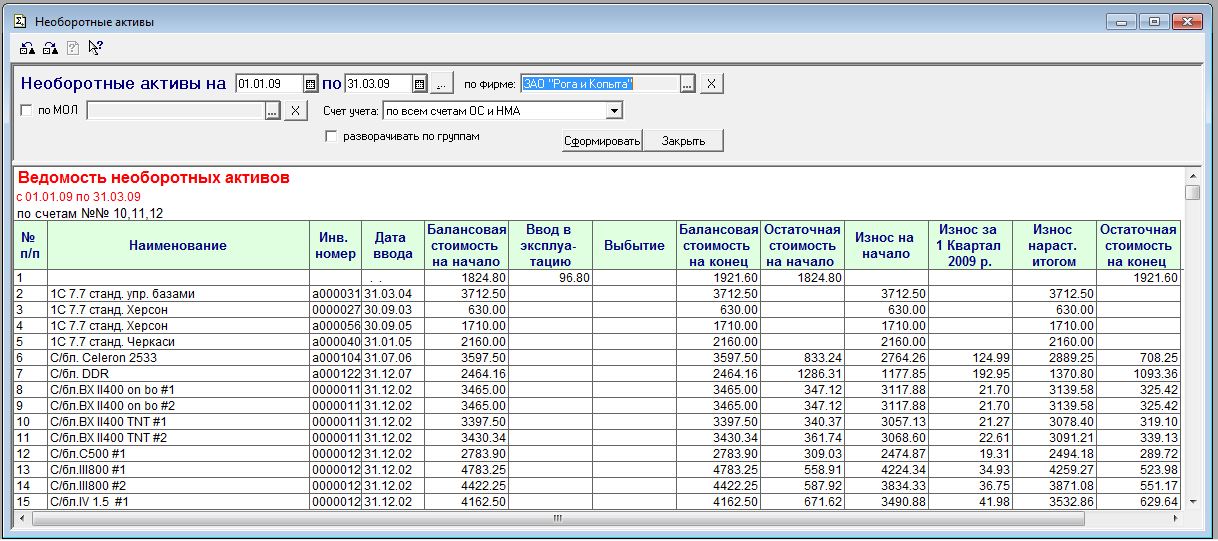The height and width of the screenshot is (541, 1218).
Task: Select the 'Инв. номер' column header
Action: (x=337, y=245)
